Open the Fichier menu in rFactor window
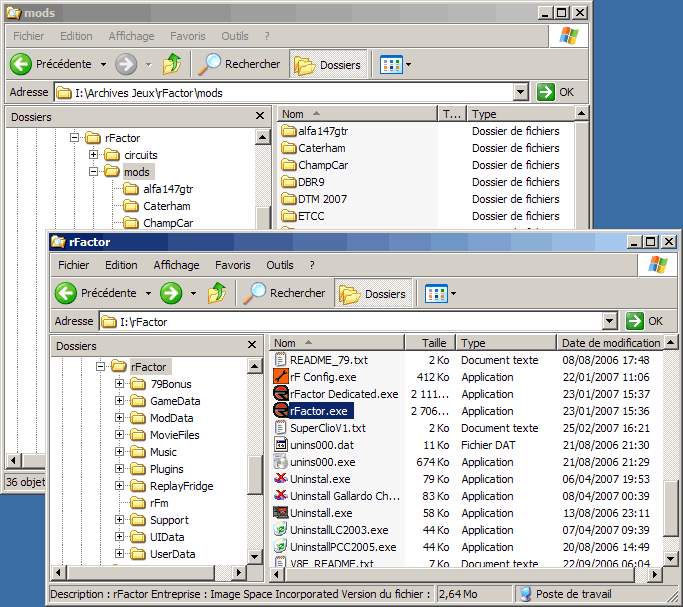The image size is (683, 607). coord(73,265)
